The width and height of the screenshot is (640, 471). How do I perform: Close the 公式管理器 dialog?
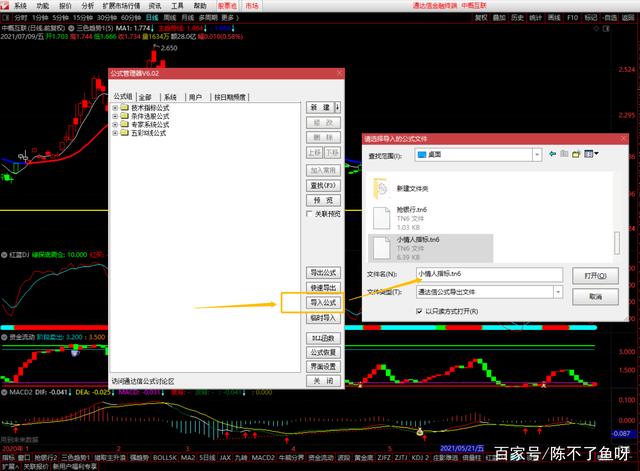click(x=339, y=73)
